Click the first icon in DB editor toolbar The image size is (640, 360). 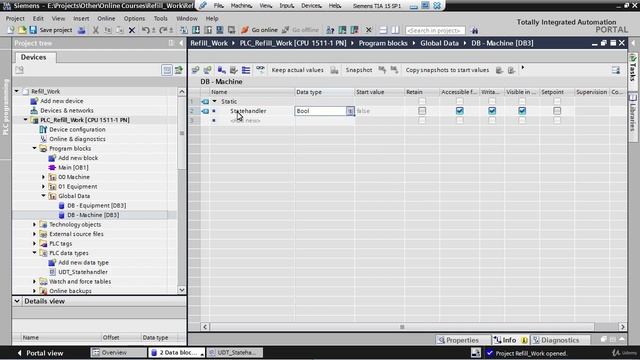point(196,70)
